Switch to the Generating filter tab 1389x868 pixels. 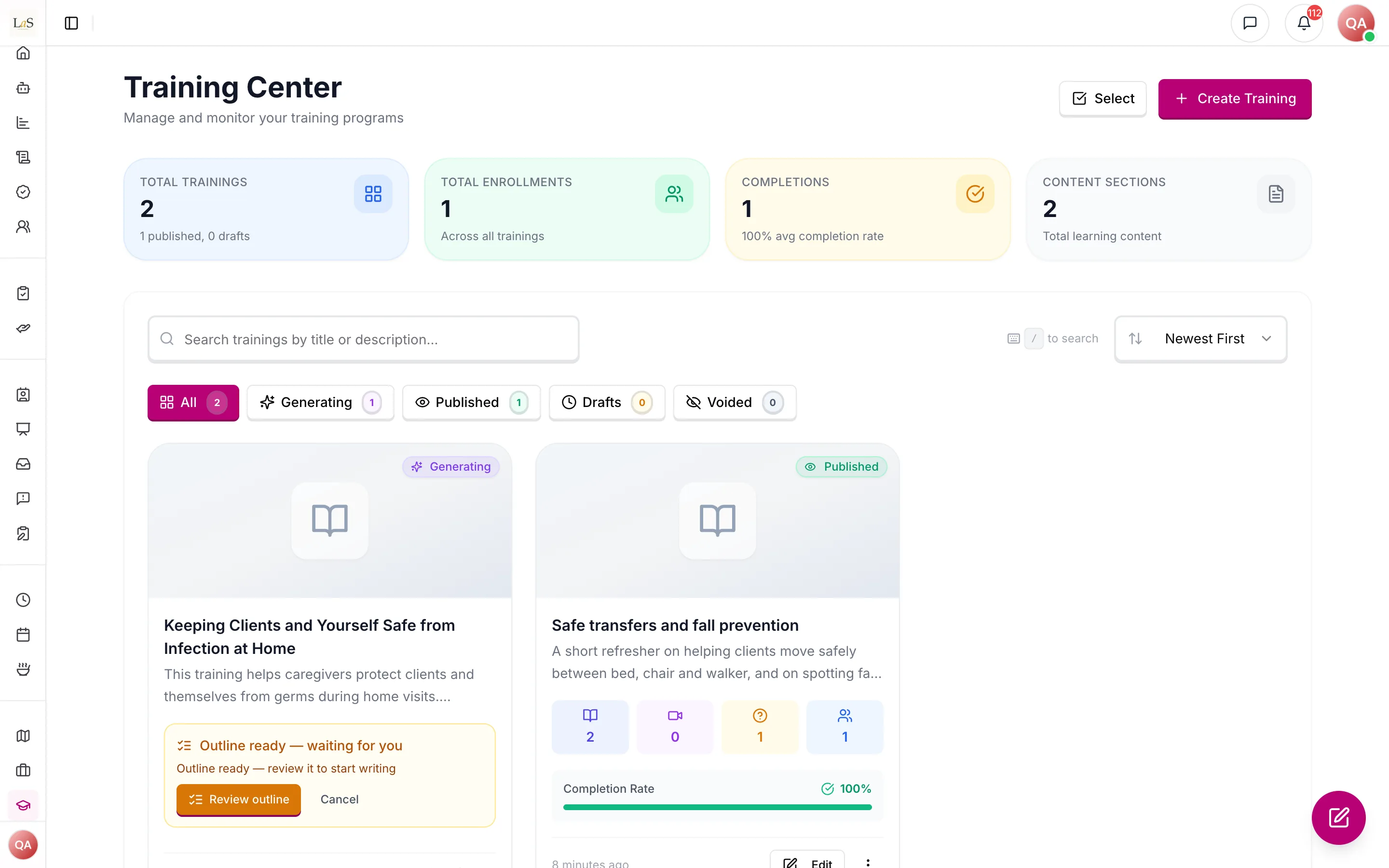pos(320,403)
